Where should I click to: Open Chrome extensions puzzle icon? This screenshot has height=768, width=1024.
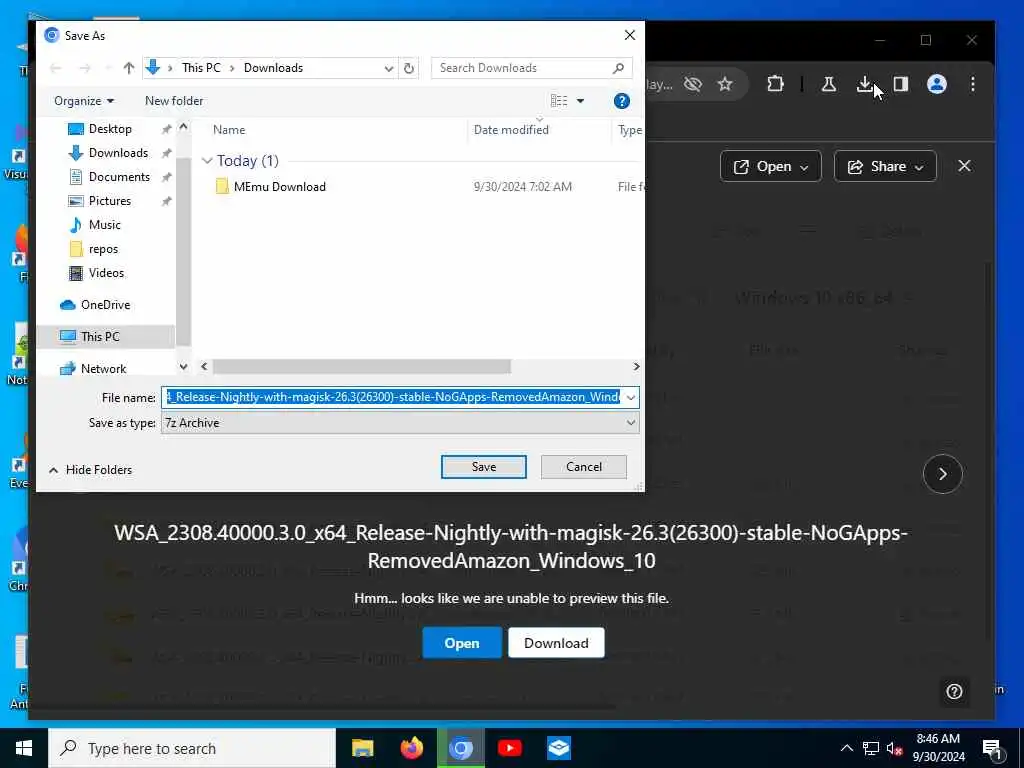pyautogui.click(x=775, y=84)
